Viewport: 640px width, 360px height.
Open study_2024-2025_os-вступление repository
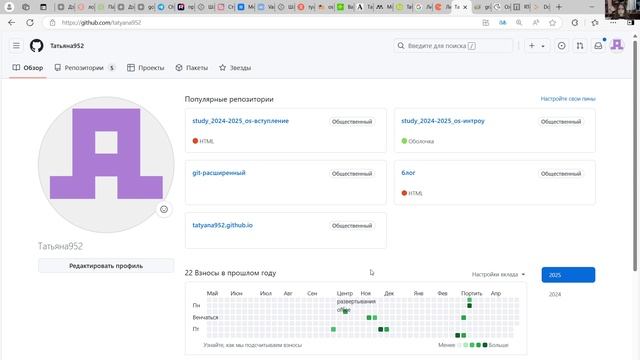pos(240,121)
